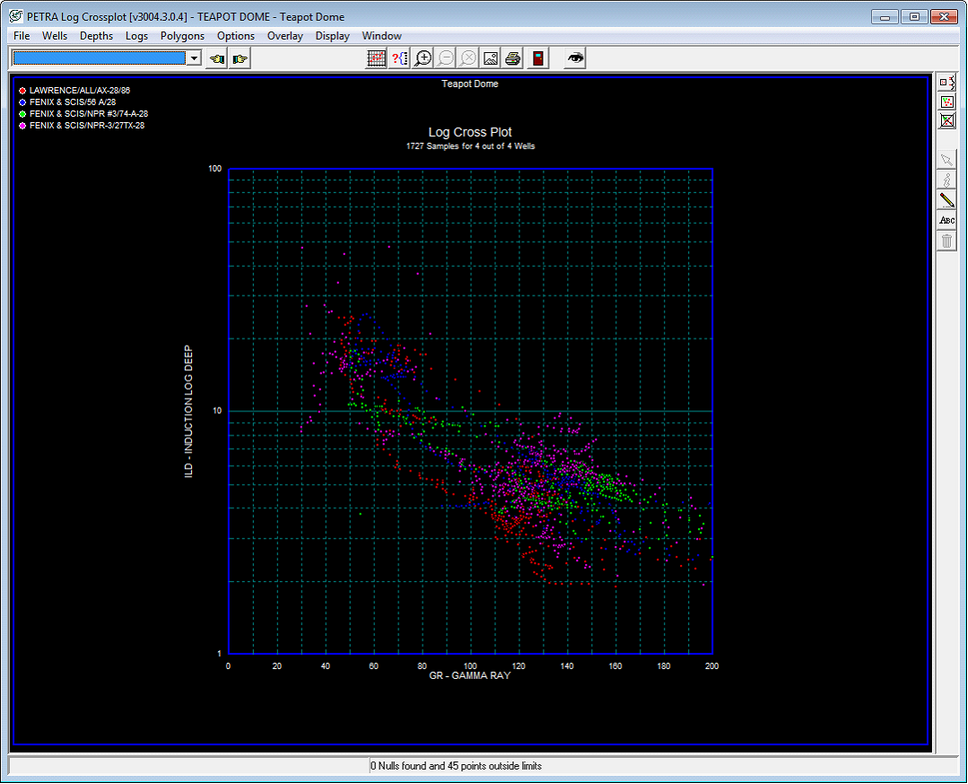Click the red exit door icon
The width and height of the screenshot is (968, 784).
coord(539,59)
